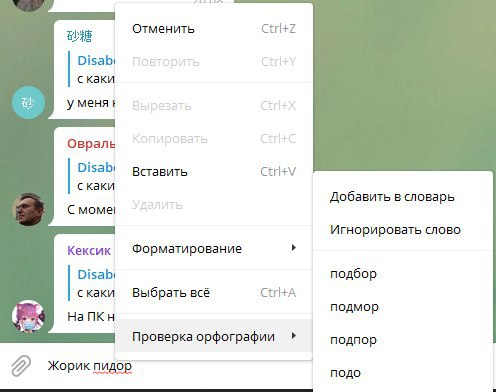The height and width of the screenshot is (392, 496).
Task: Click Игнорировать слово option
Action: (x=403, y=230)
